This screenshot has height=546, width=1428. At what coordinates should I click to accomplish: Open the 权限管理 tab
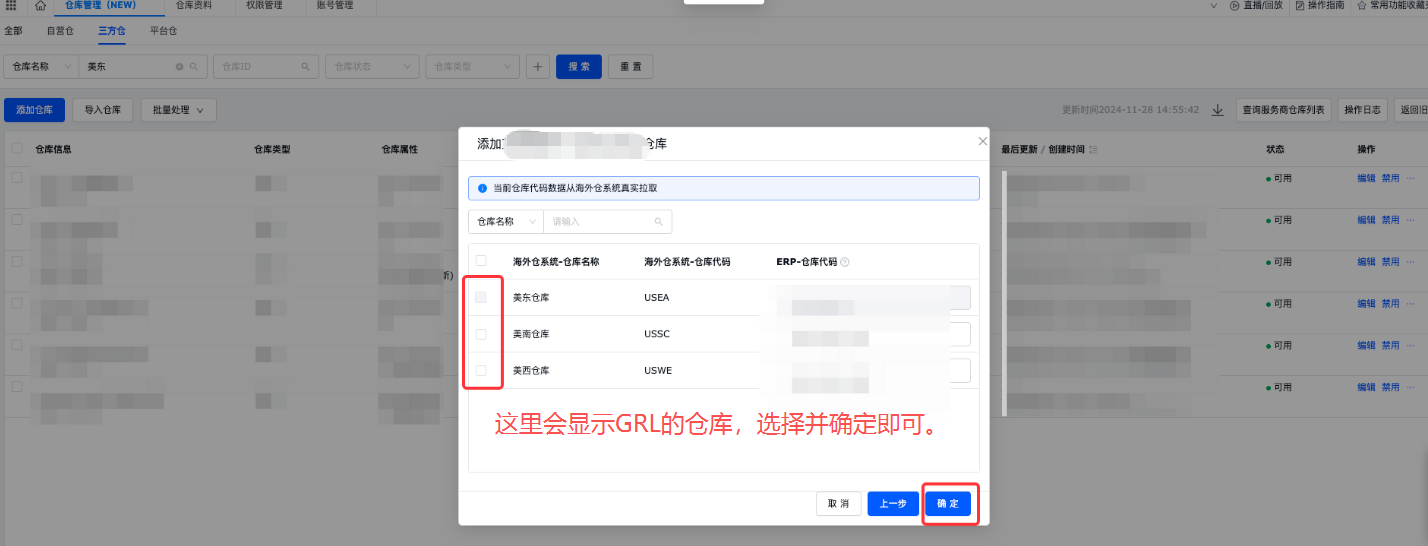(x=264, y=6)
